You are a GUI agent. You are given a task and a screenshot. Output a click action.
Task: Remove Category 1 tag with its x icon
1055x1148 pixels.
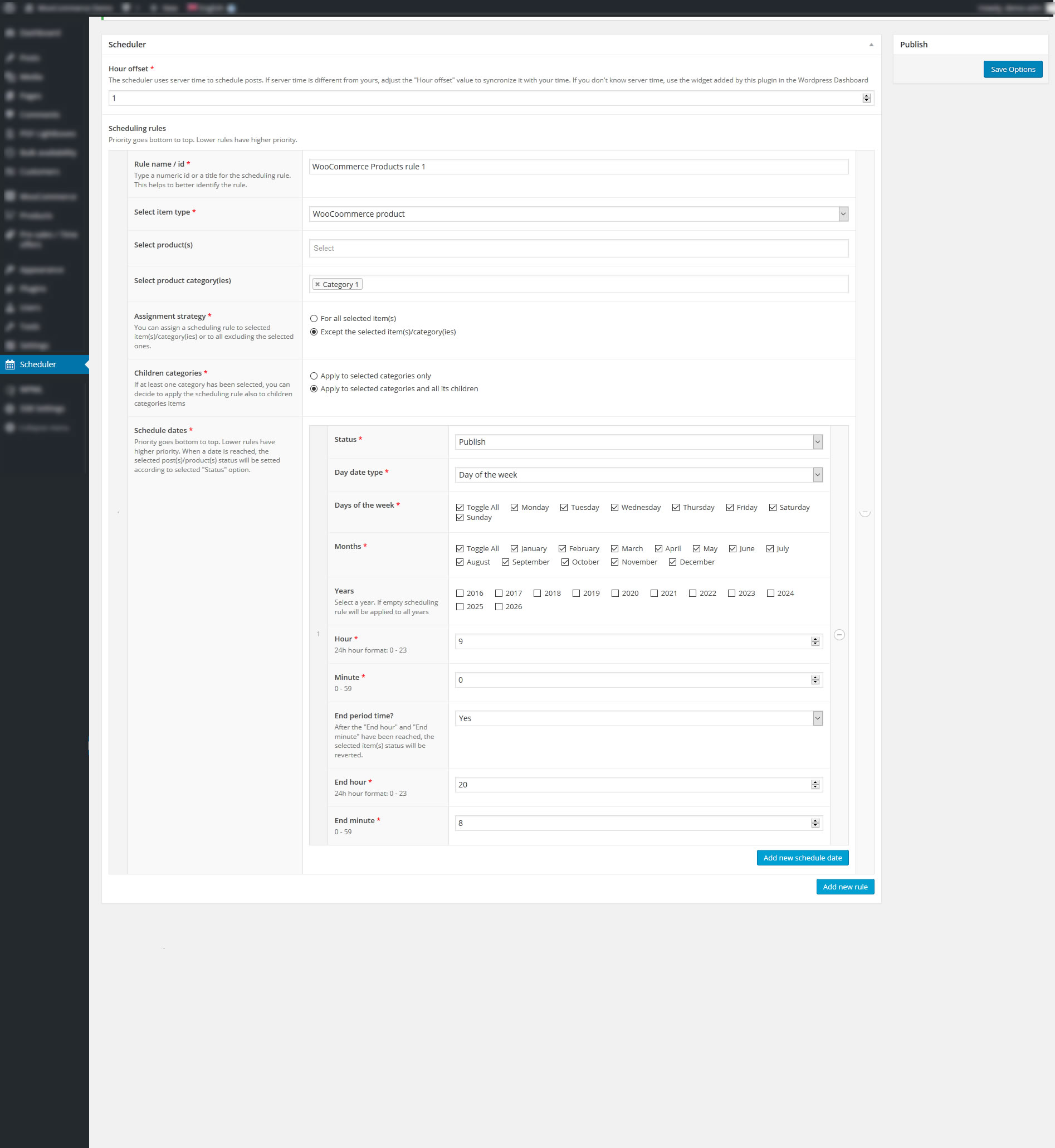click(x=318, y=284)
